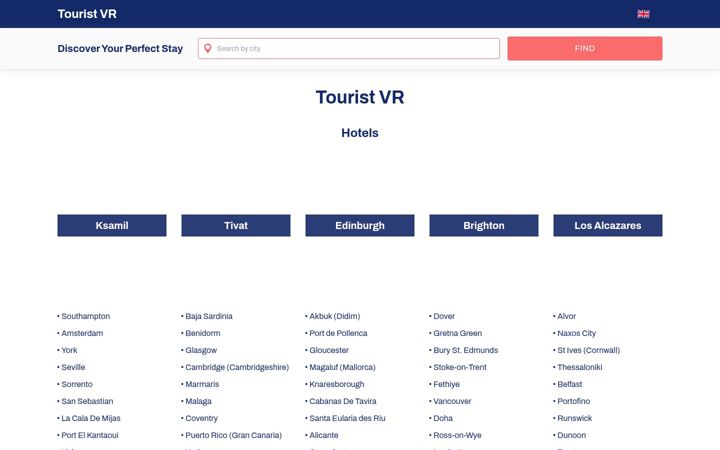Screen dimensions: 720x450
Task: Open the Ross-on-Wye link
Action: point(457,435)
